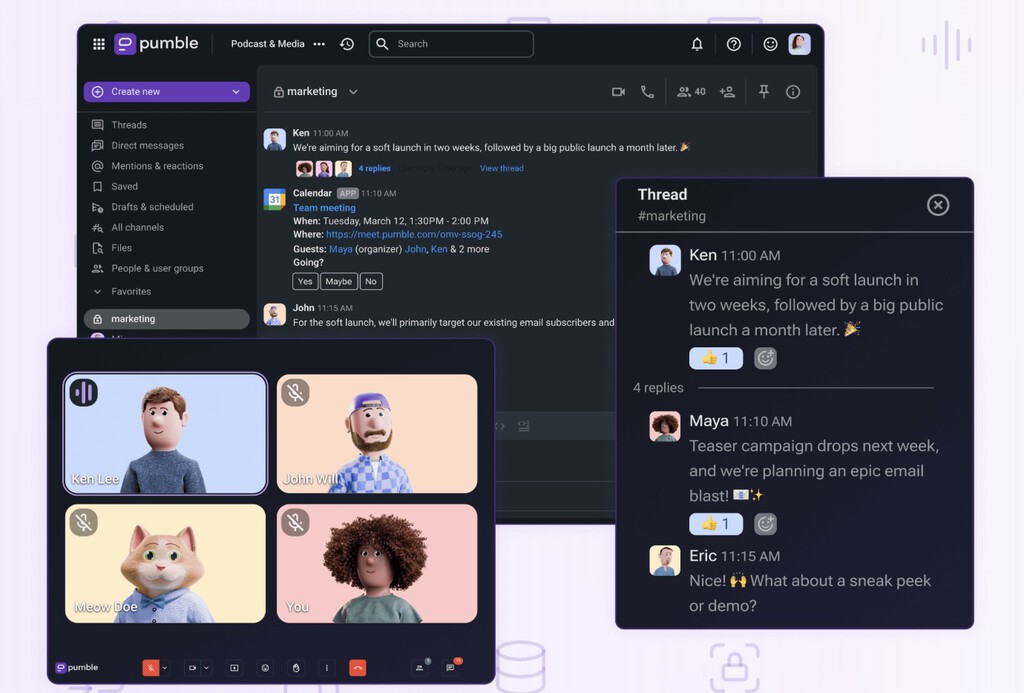This screenshot has width=1024, height=693.
Task: Open the help question mark icon
Action: tap(733, 44)
